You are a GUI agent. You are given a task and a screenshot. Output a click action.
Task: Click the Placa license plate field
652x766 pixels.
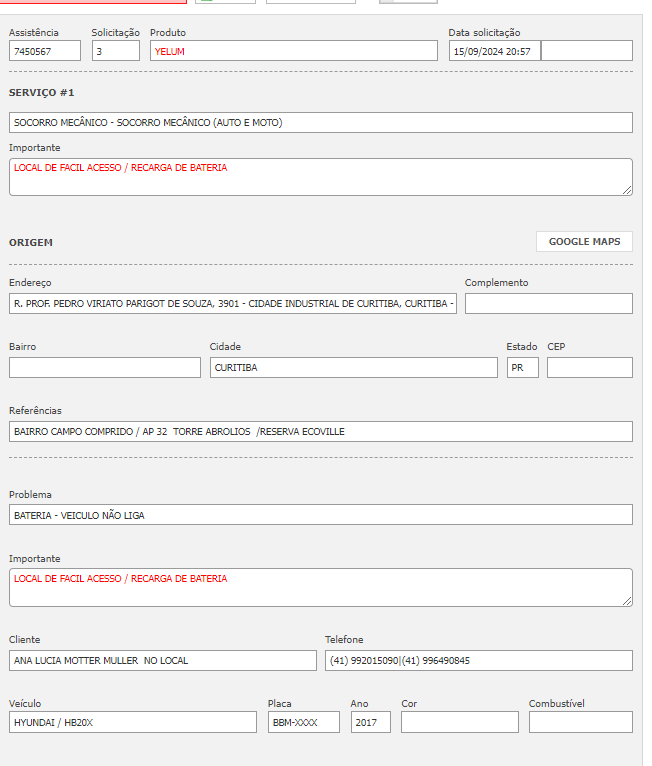(x=304, y=723)
